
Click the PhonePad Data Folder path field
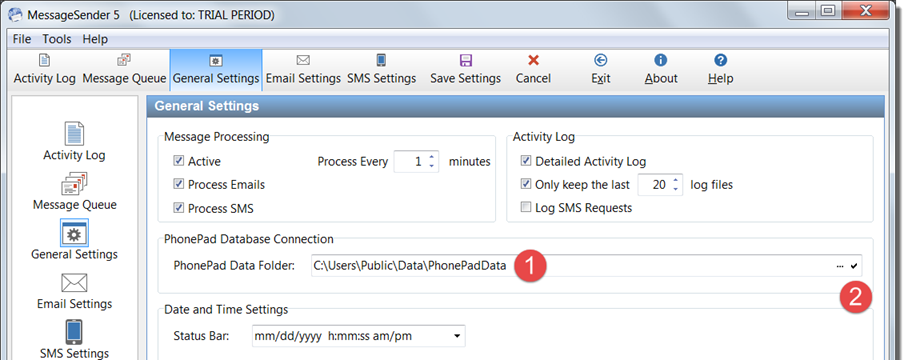click(x=587, y=266)
